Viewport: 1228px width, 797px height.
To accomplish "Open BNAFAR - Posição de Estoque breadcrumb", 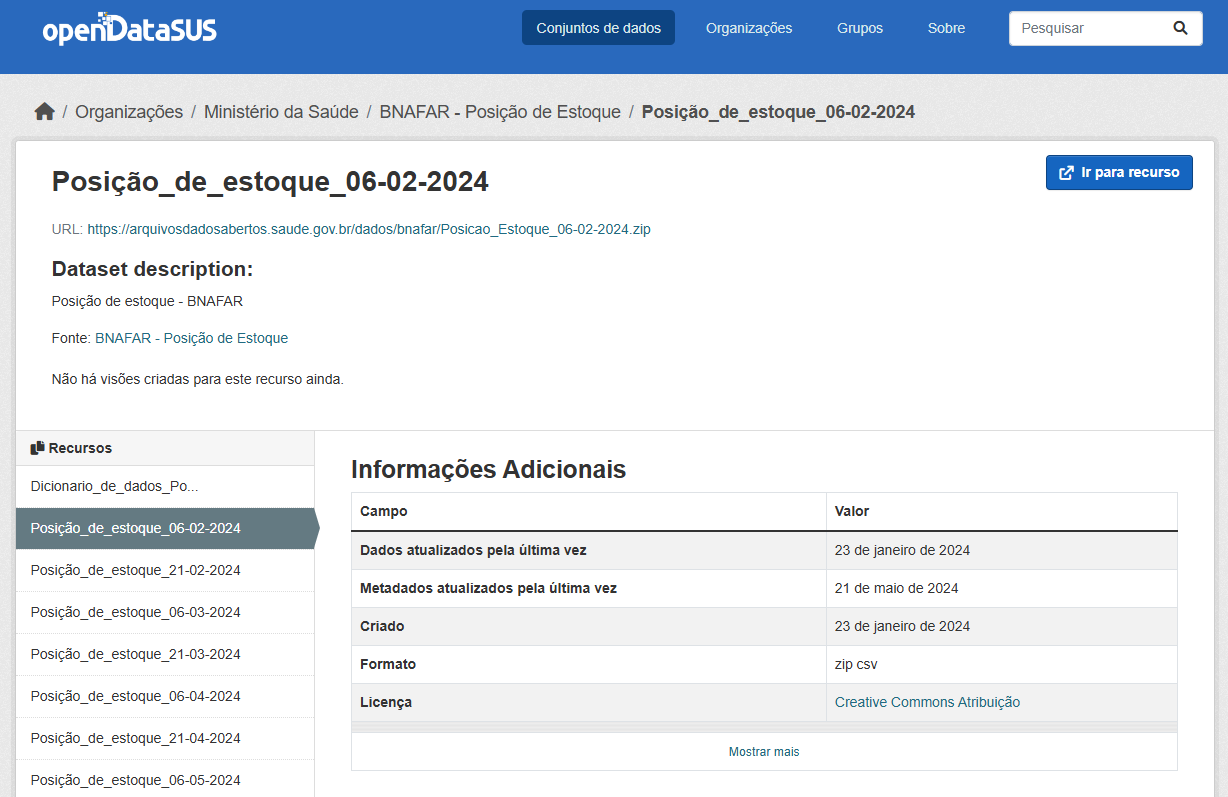I will (500, 112).
